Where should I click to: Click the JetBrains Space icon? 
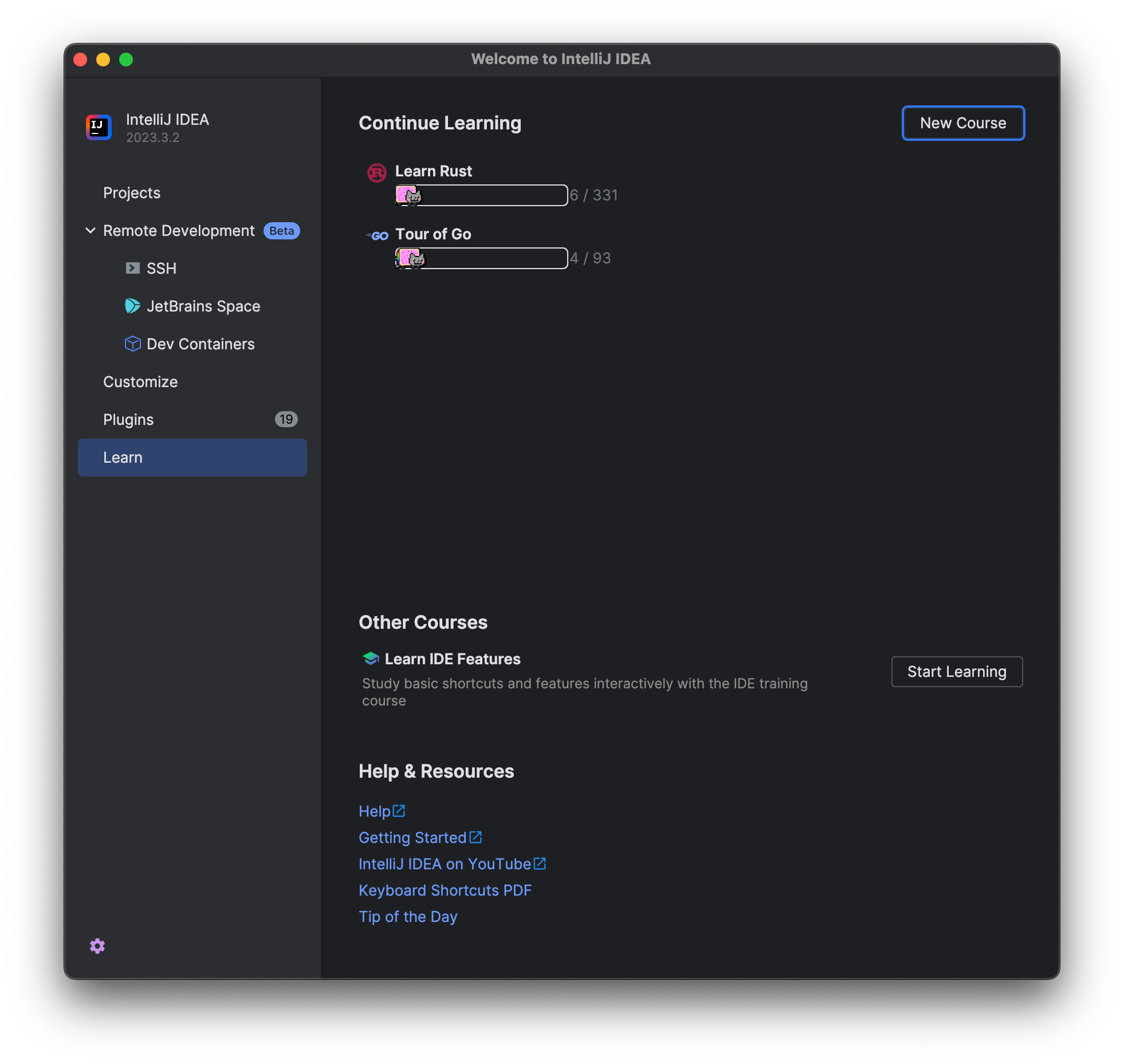point(132,306)
